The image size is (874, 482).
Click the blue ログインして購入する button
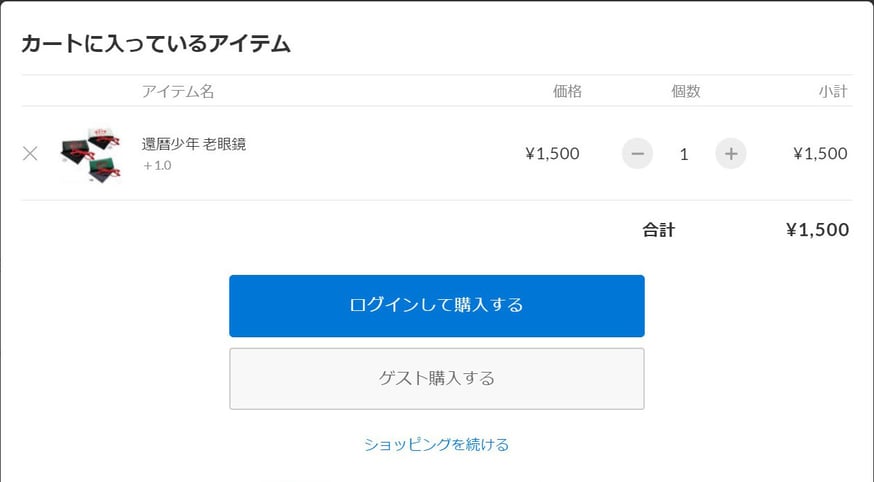tap(436, 305)
